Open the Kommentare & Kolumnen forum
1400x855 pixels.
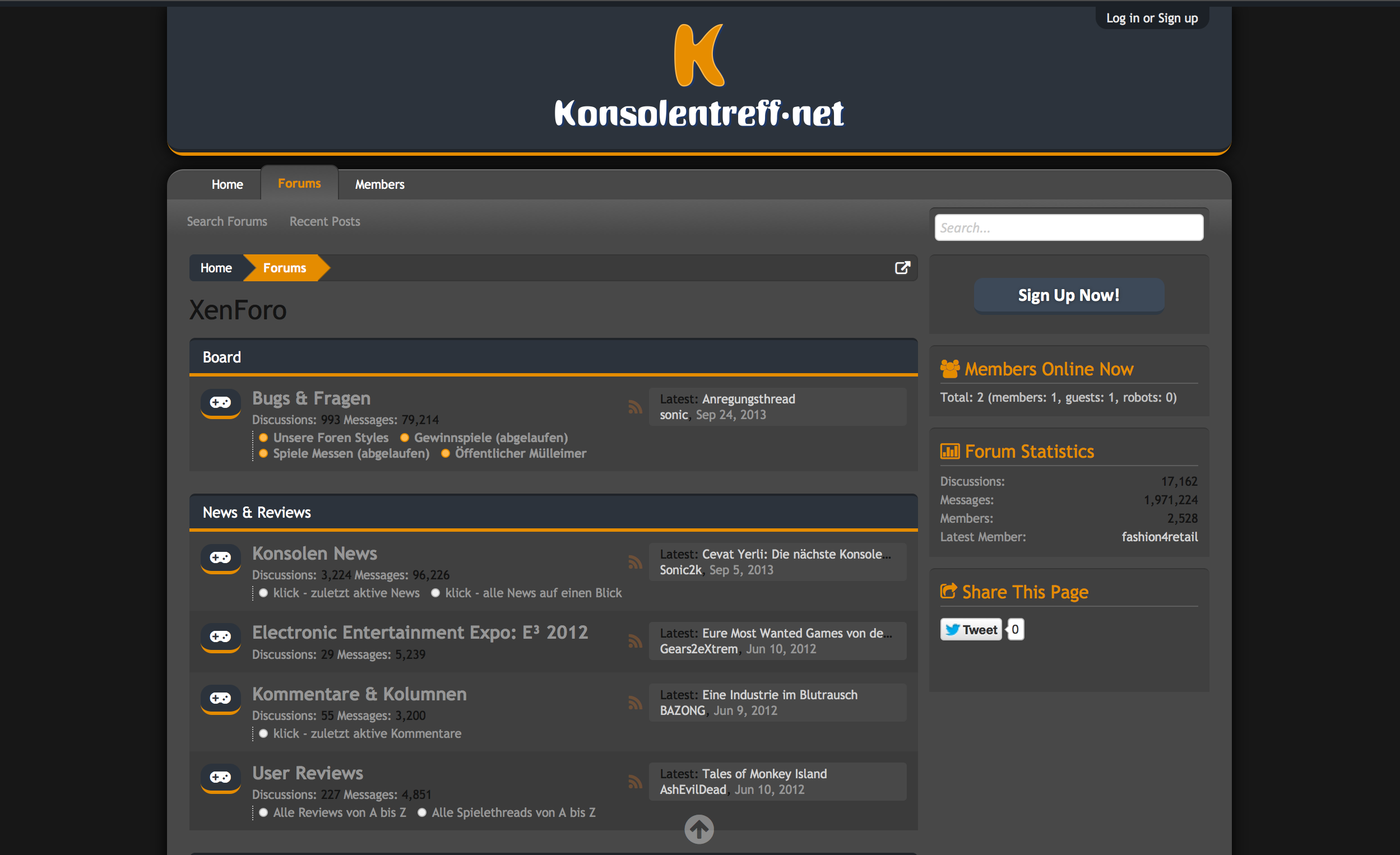[x=359, y=694]
